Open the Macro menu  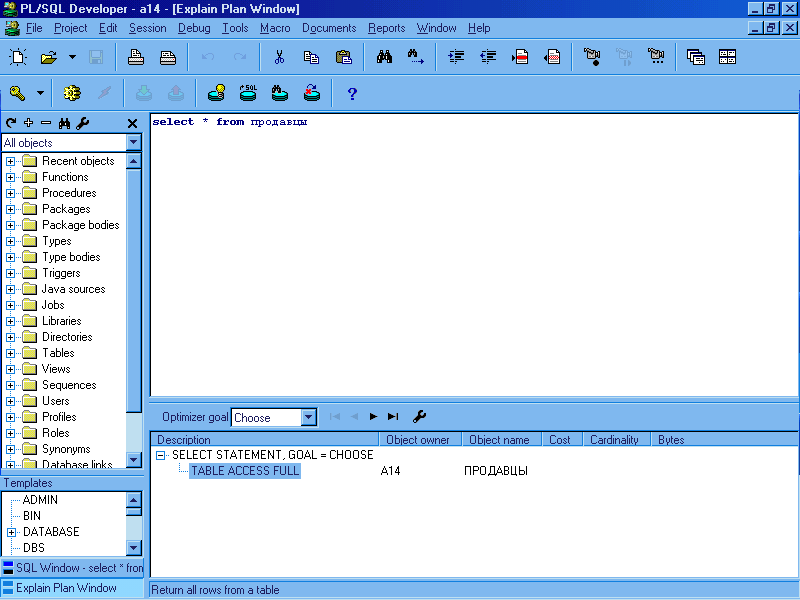(x=275, y=28)
